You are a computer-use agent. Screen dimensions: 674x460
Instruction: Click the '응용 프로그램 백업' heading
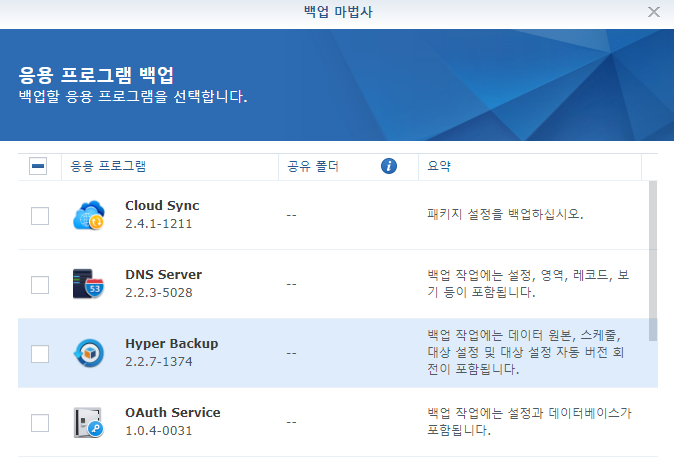tap(96, 75)
